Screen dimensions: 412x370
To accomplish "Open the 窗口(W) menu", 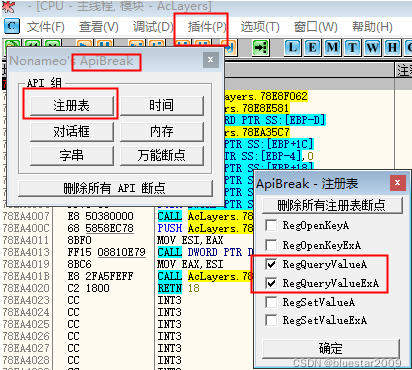I will 315,27.
